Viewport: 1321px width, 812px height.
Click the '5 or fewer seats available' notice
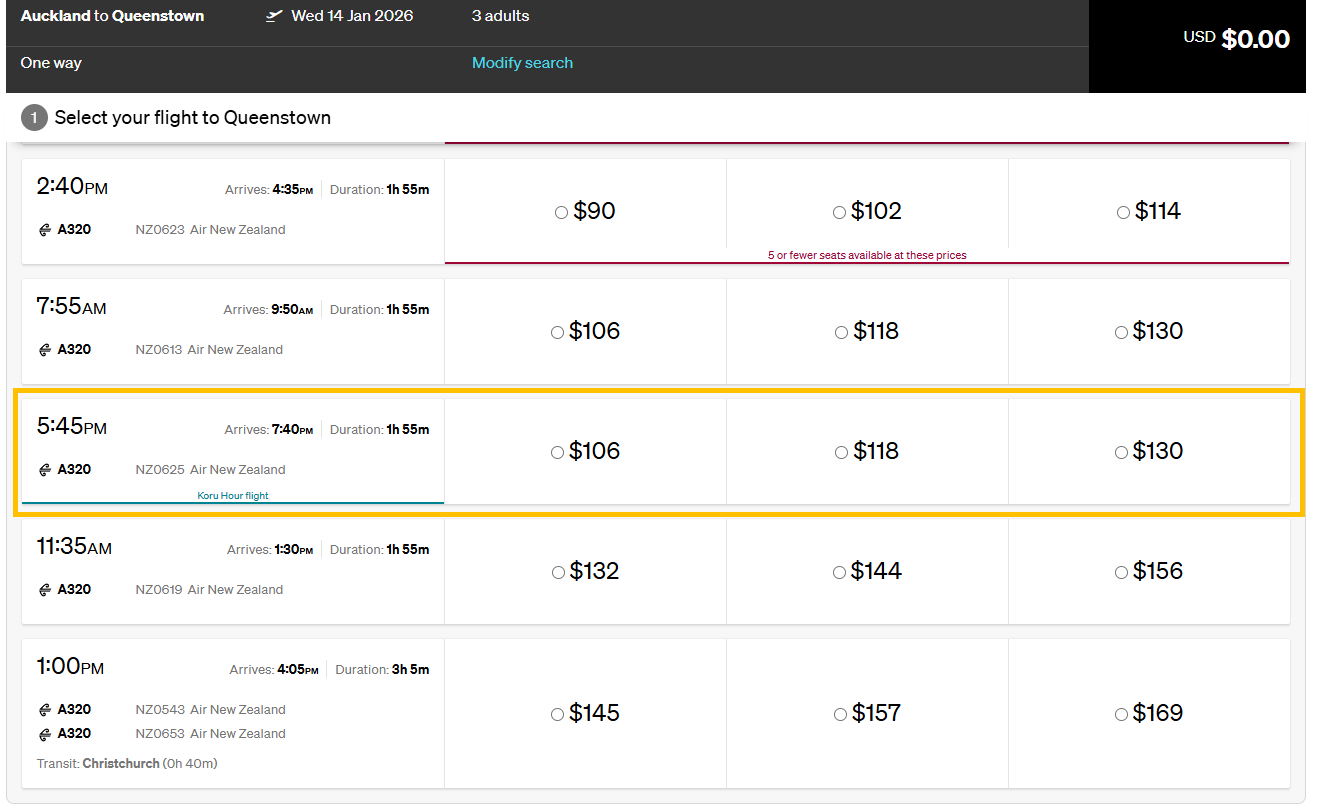[x=867, y=255]
